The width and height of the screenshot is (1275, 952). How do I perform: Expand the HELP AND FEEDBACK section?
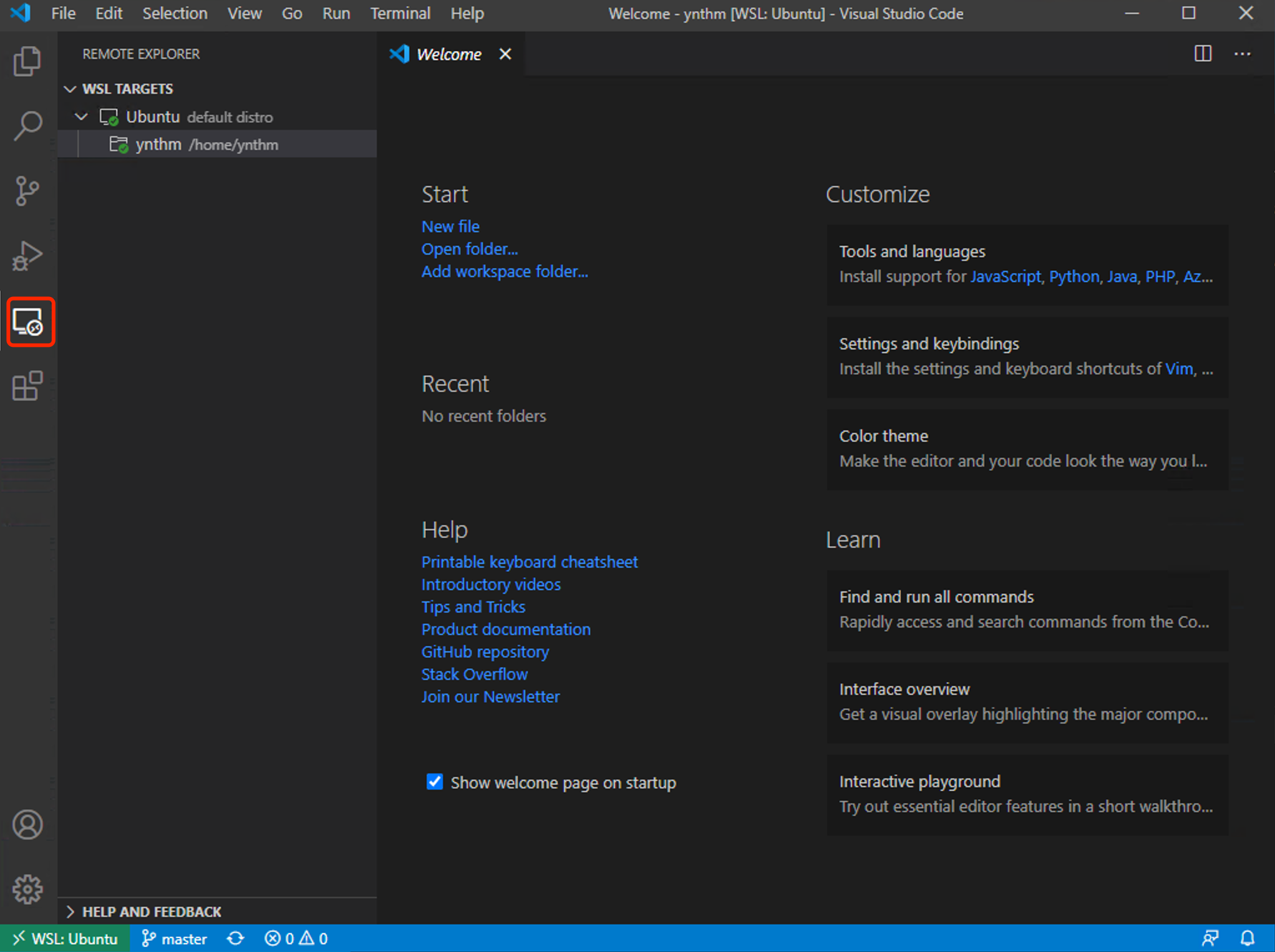coord(70,911)
